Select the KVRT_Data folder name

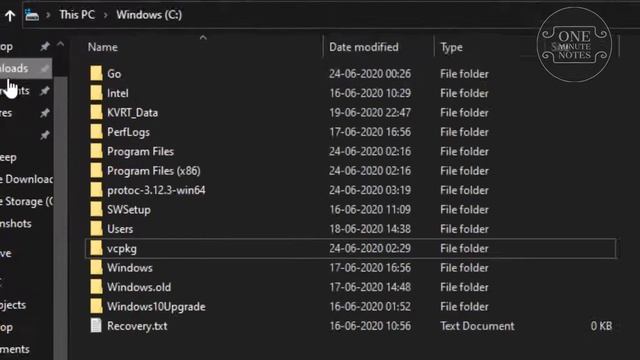[x=132, y=113]
